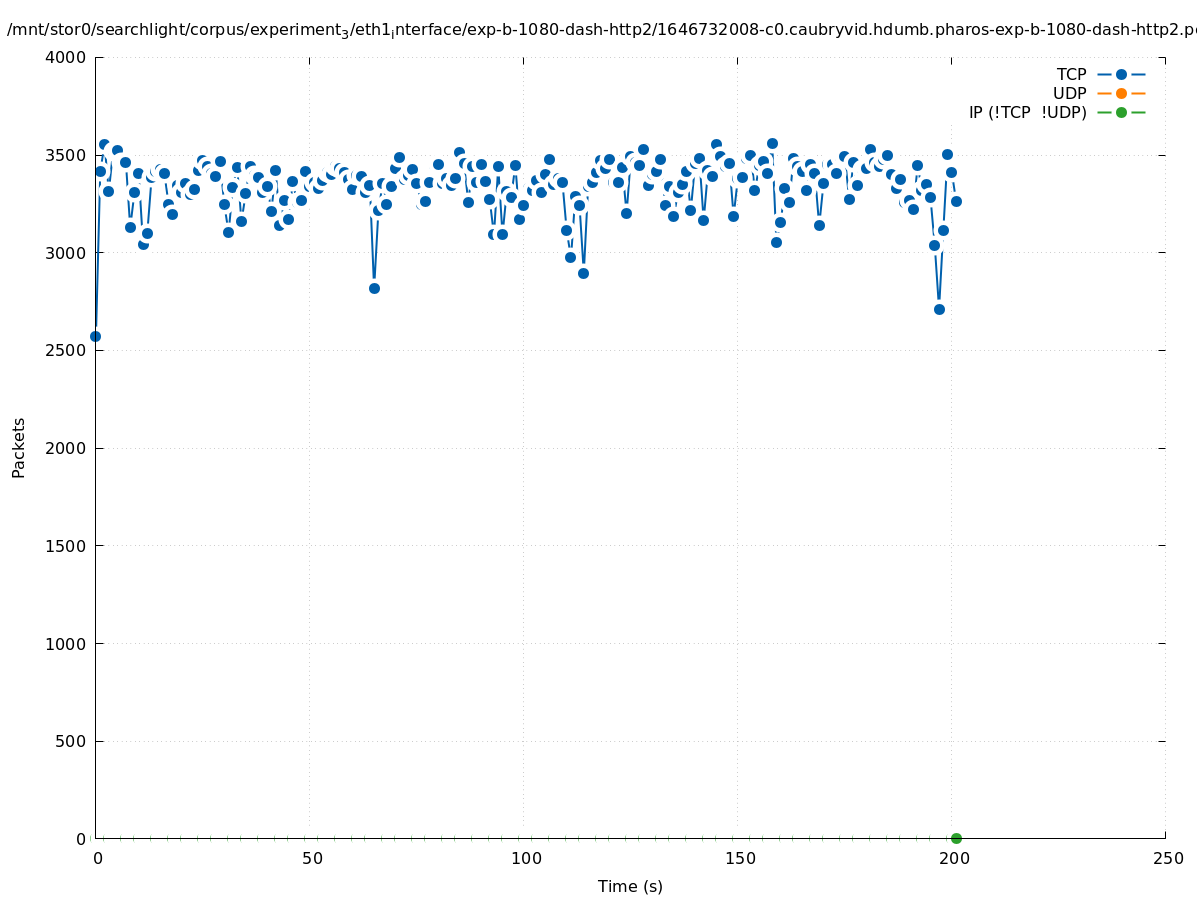The image size is (1197, 900).
Task: Click the green IP legend marker
Action: [1121, 112]
